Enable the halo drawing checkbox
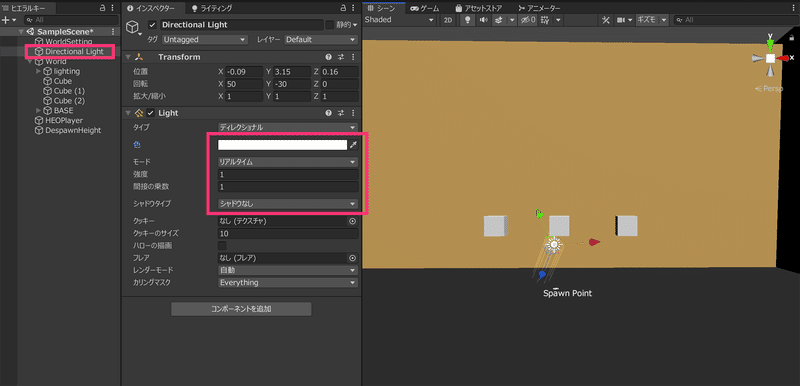This screenshot has width=800, height=386. click(222, 246)
